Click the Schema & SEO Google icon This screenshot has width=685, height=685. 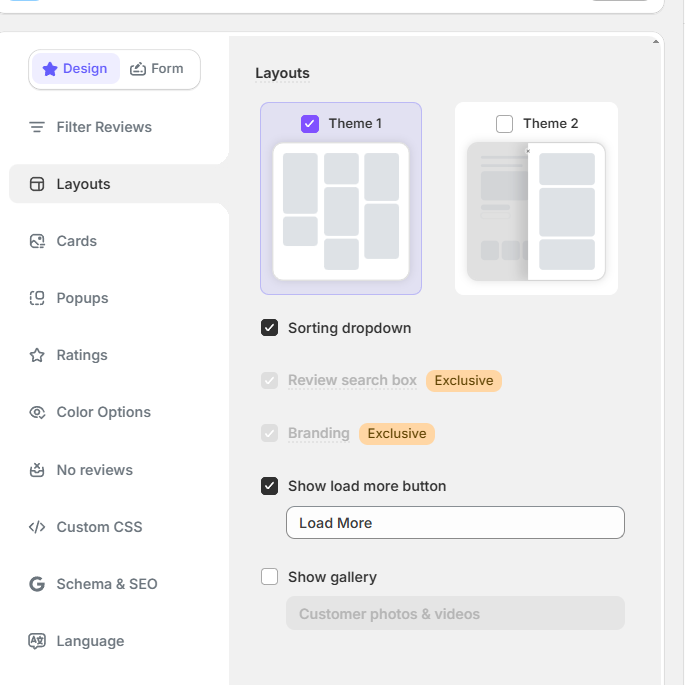[x=37, y=584]
